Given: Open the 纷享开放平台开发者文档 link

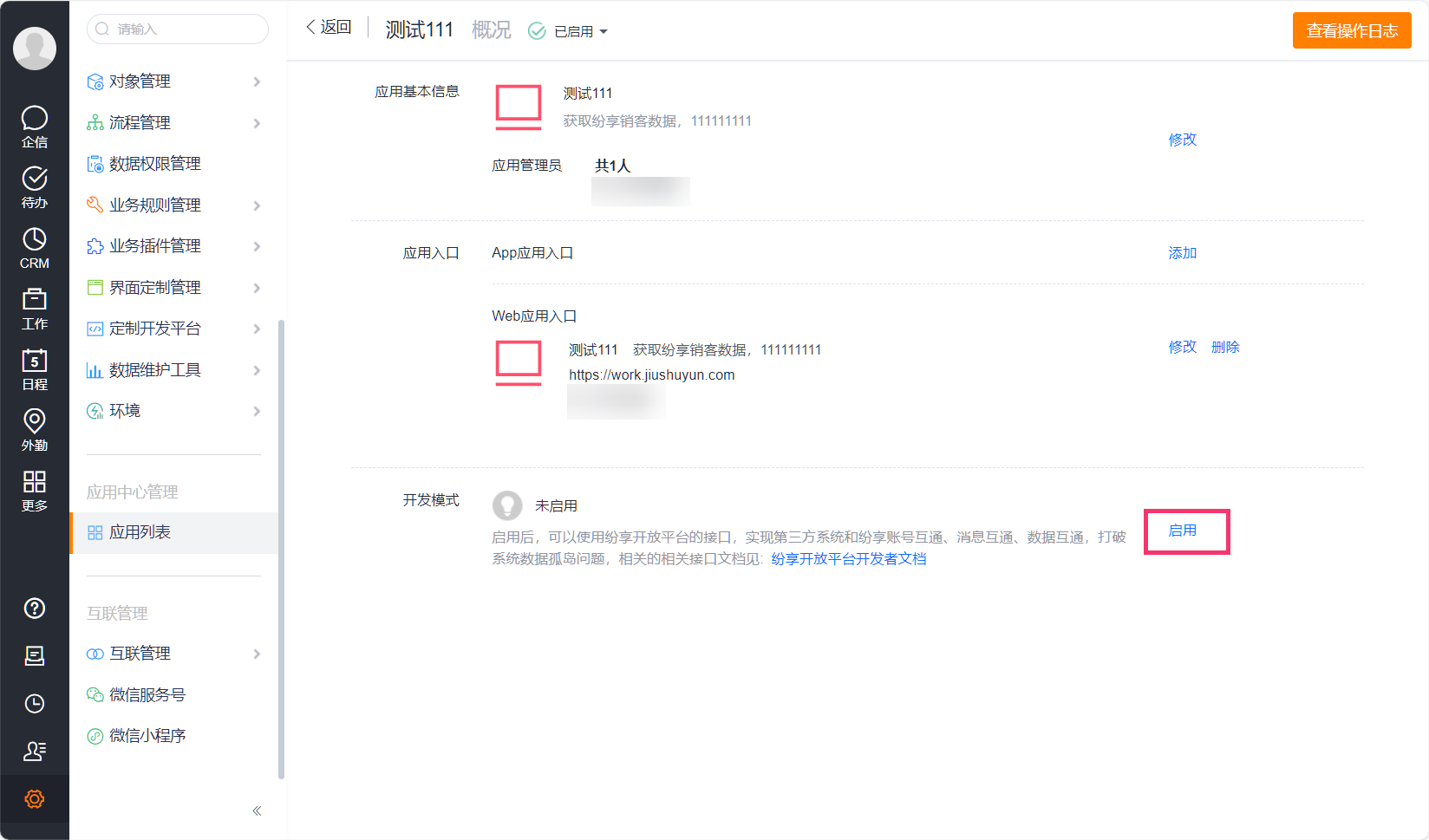Looking at the screenshot, I should click(848, 559).
